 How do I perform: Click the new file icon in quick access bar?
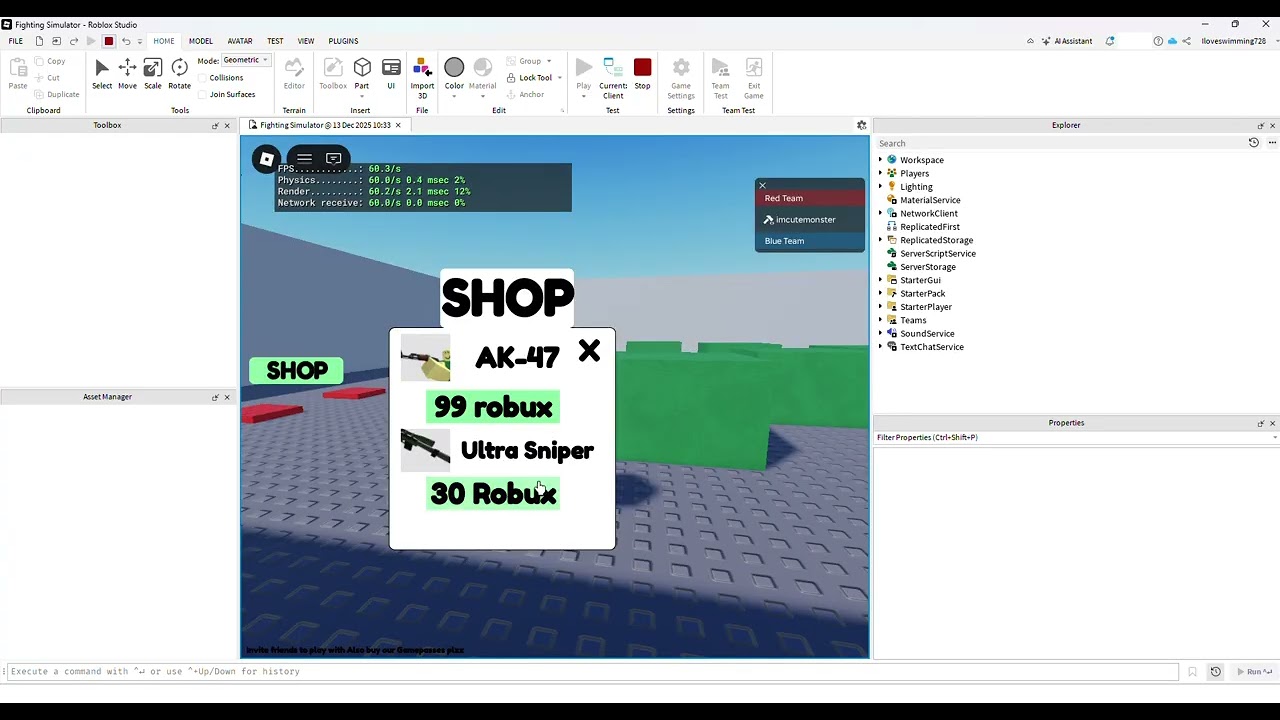[39, 41]
